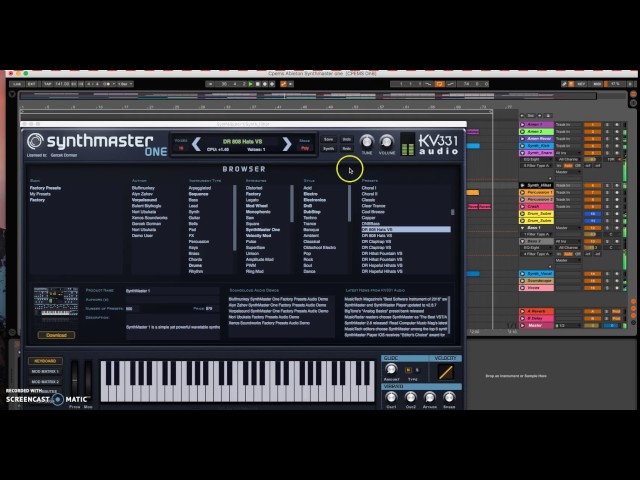Launch the Crash track play icon

pyautogui.click(x=522, y=207)
